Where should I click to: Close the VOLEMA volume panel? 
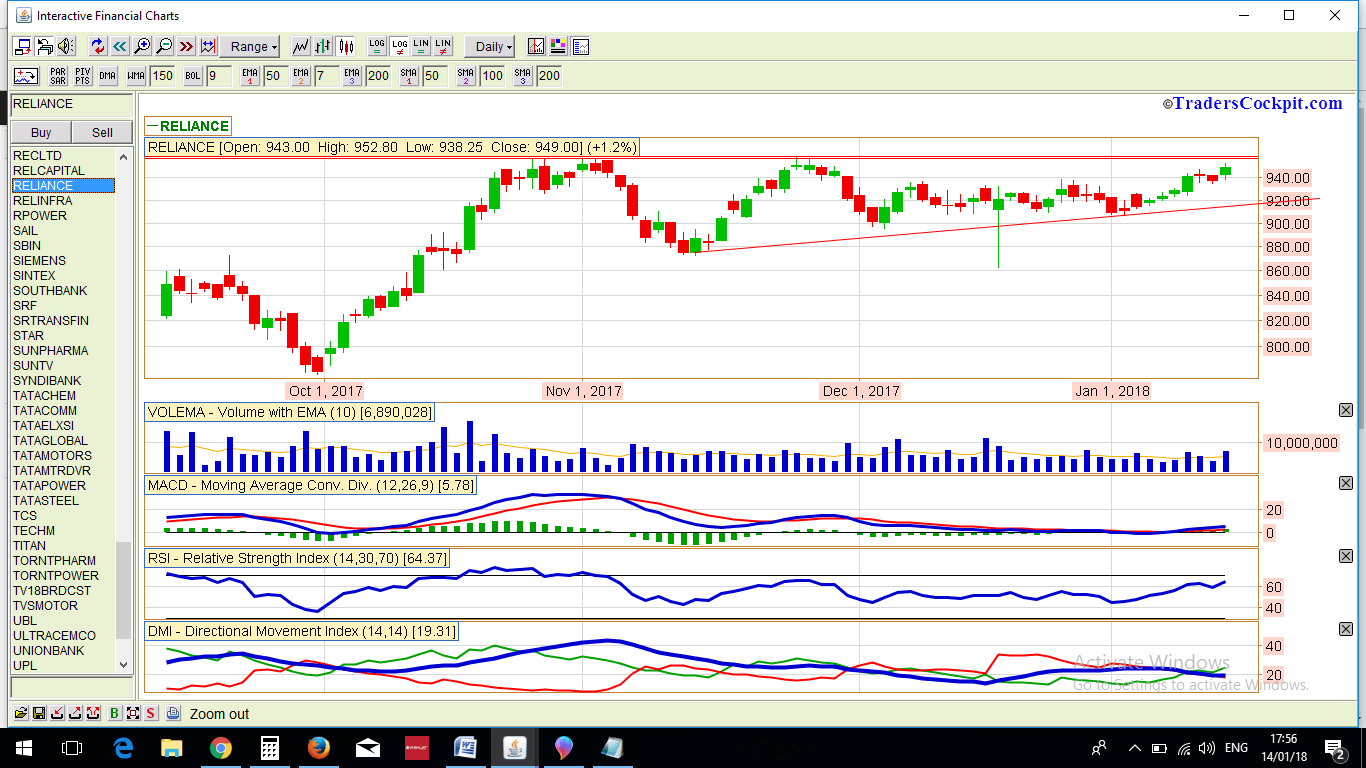(x=1345, y=410)
